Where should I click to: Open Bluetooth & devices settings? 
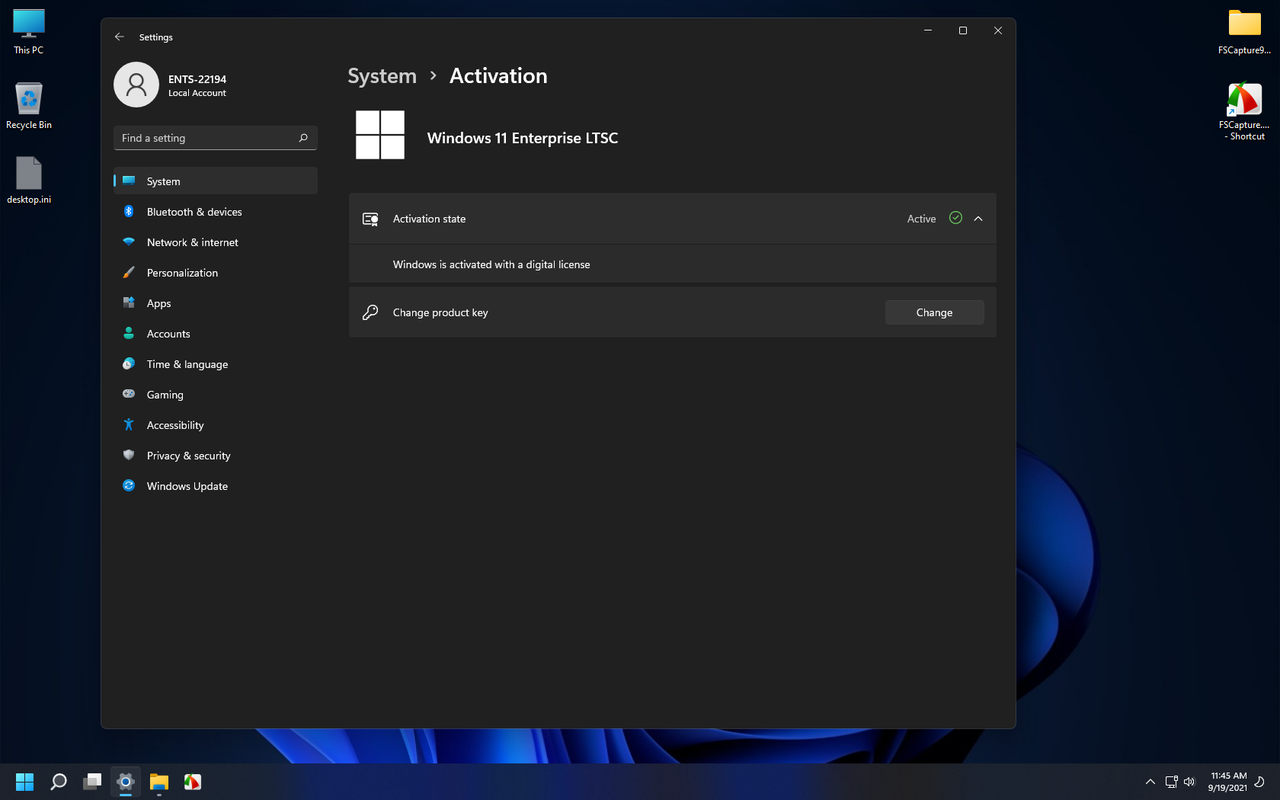pos(216,212)
